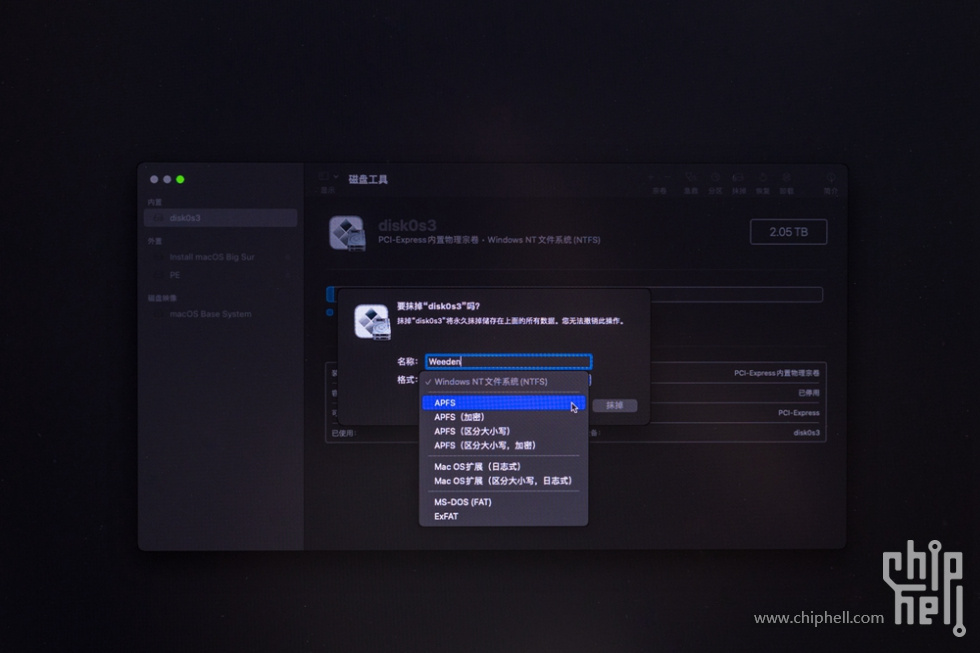This screenshot has width=980, height=653.
Task: Choose APFS（区分大小写）format option
Action: click(x=503, y=431)
